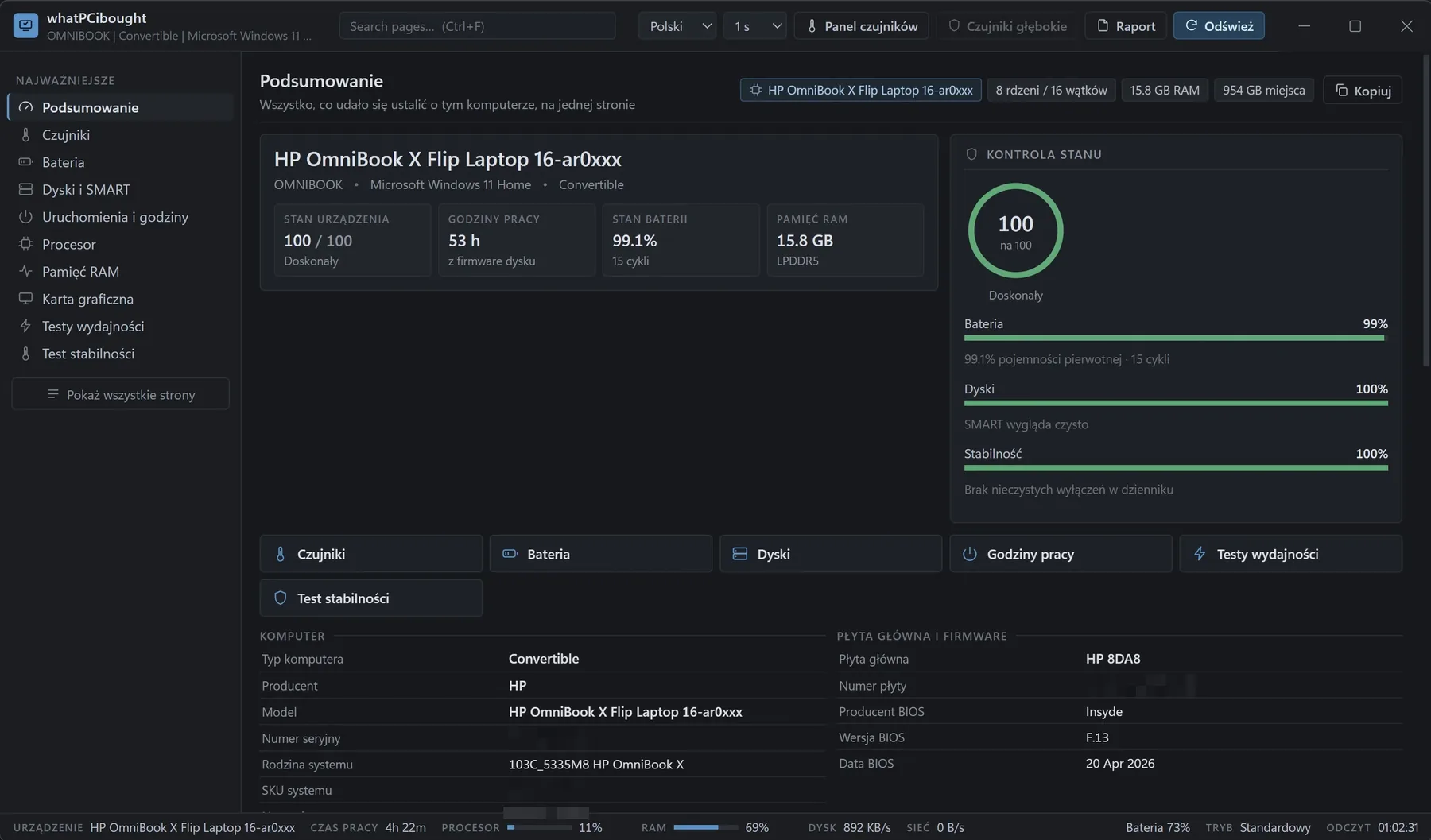Click the Test stabilności shield icon on the tile
The image size is (1431, 840).
280,598
